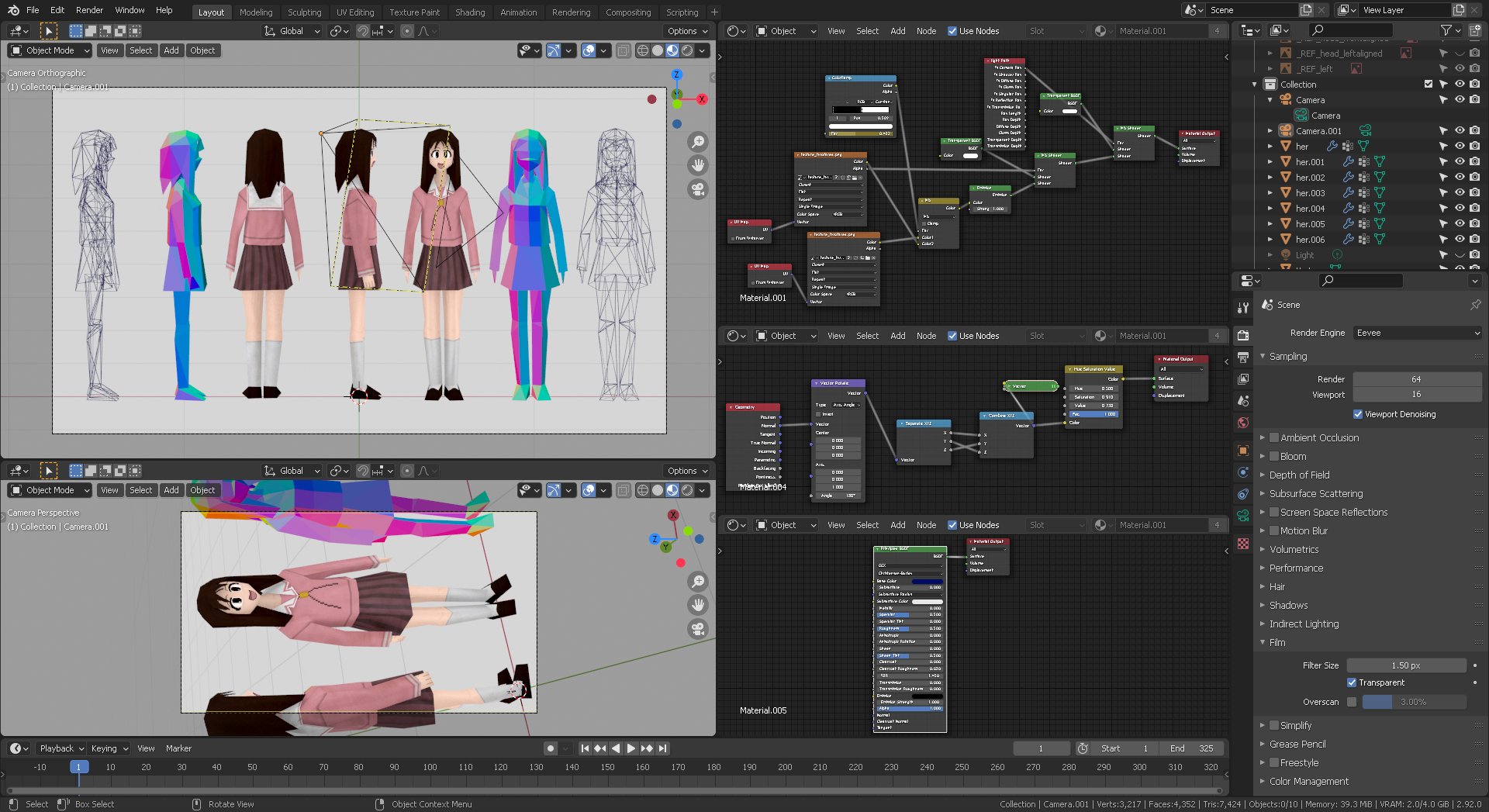Image resolution: width=1489 pixels, height=812 pixels.
Task: Adjust the Overscan percentage slider
Action: coord(1413,702)
